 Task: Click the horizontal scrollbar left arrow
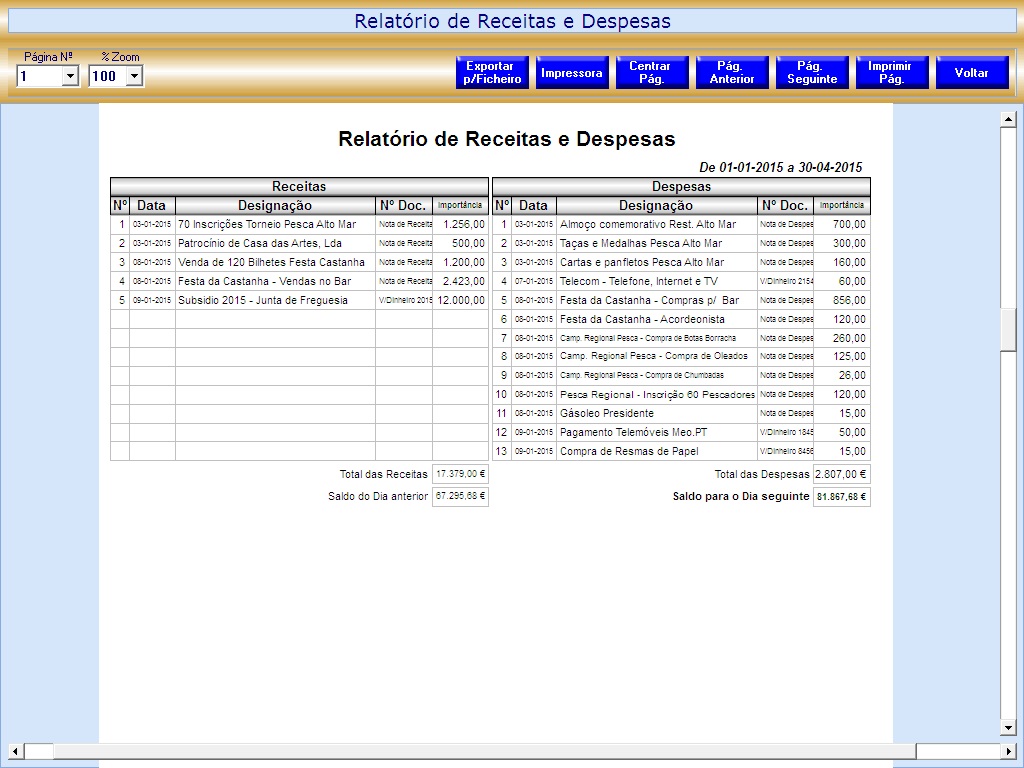(15, 751)
